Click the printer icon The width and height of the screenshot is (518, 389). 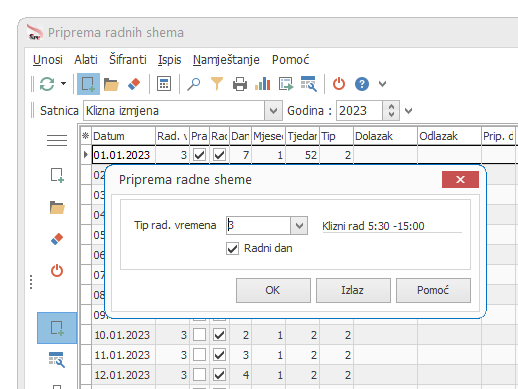click(240, 84)
